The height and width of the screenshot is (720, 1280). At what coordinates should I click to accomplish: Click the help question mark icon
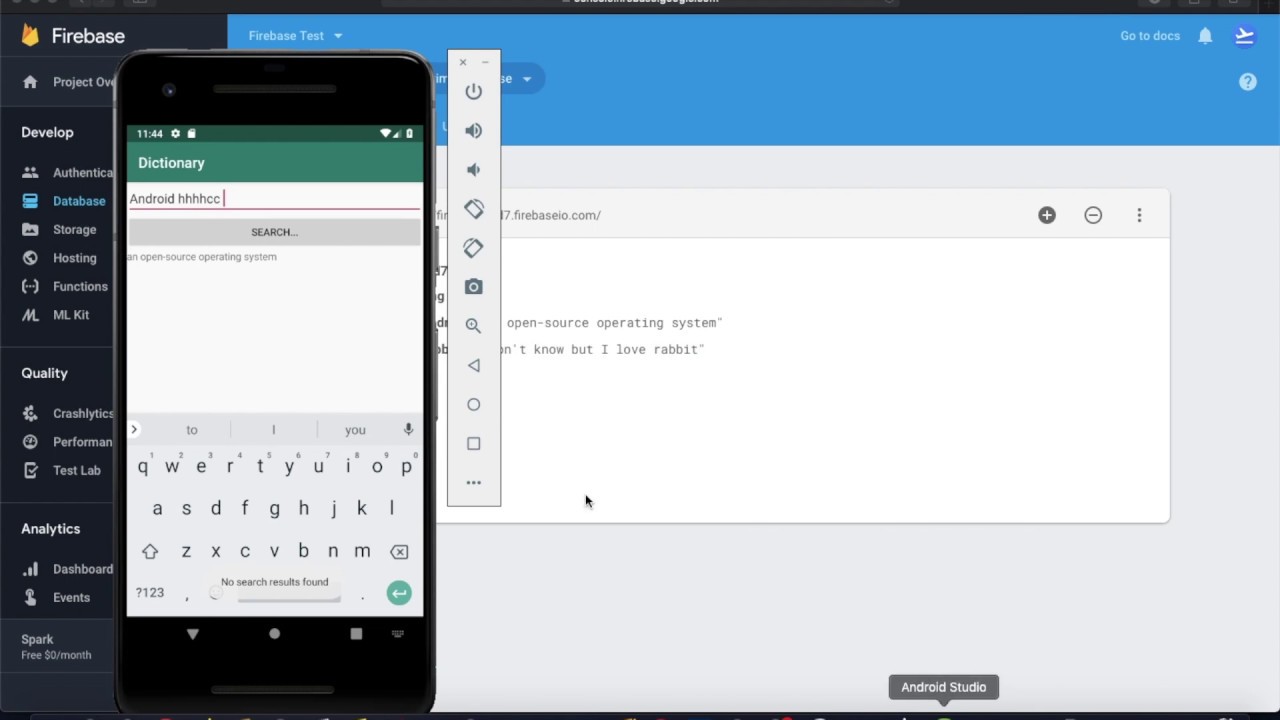pyautogui.click(x=1248, y=82)
